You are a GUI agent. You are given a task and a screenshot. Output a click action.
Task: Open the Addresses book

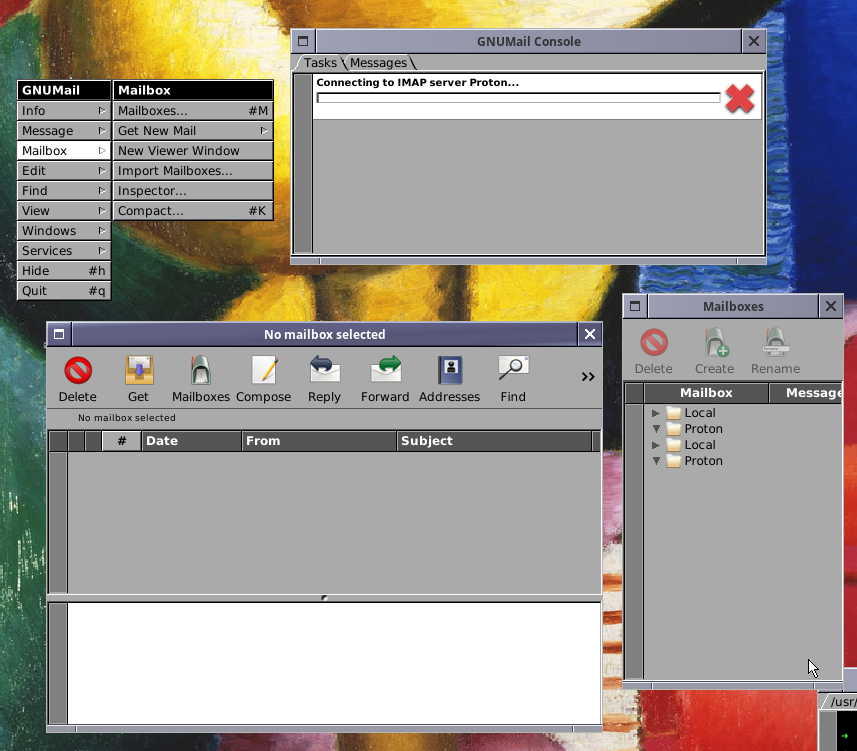pos(449,372)
